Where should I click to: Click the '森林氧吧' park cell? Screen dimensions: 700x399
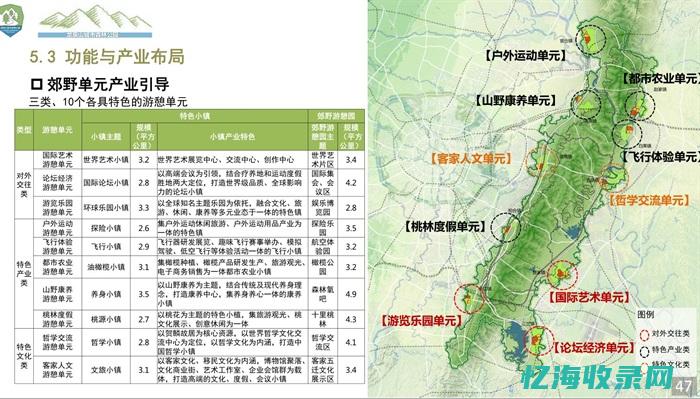point(323,294)
